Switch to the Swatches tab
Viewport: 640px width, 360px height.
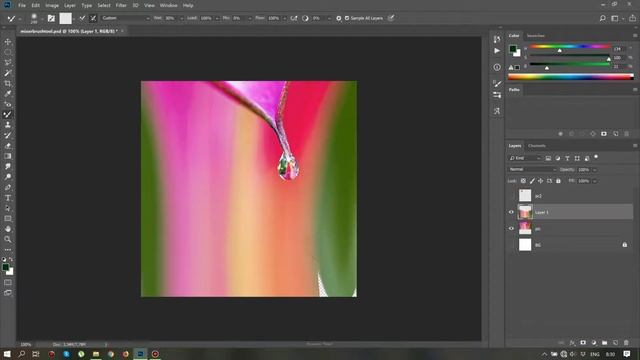point(536,36)
